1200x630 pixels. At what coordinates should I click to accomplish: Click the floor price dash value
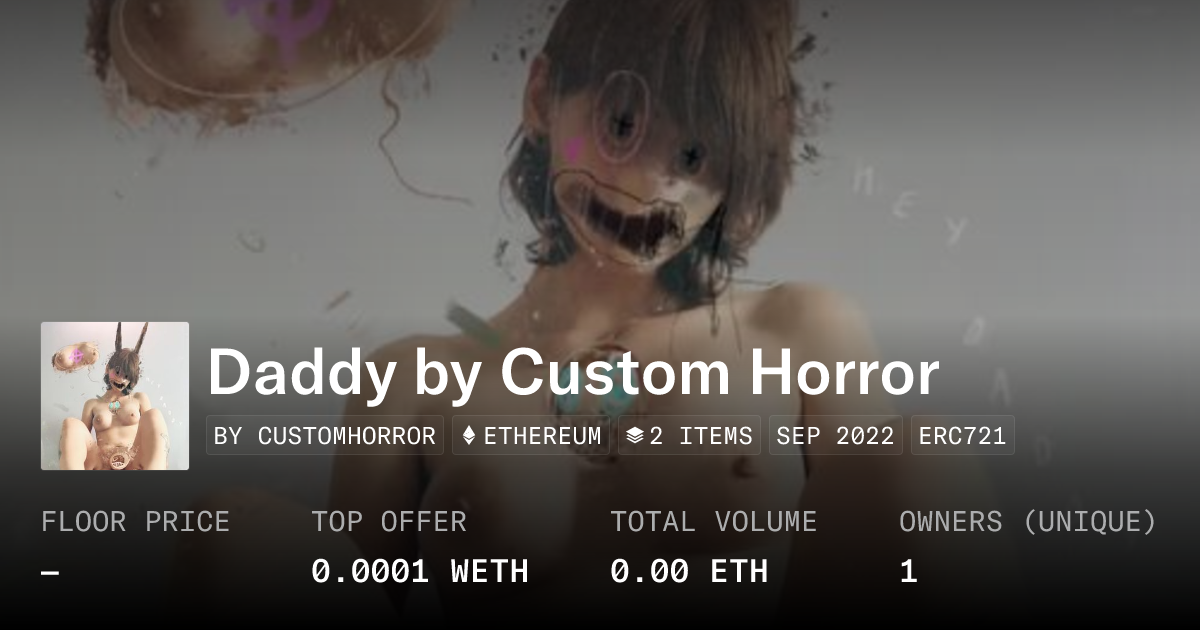[51, 572]
